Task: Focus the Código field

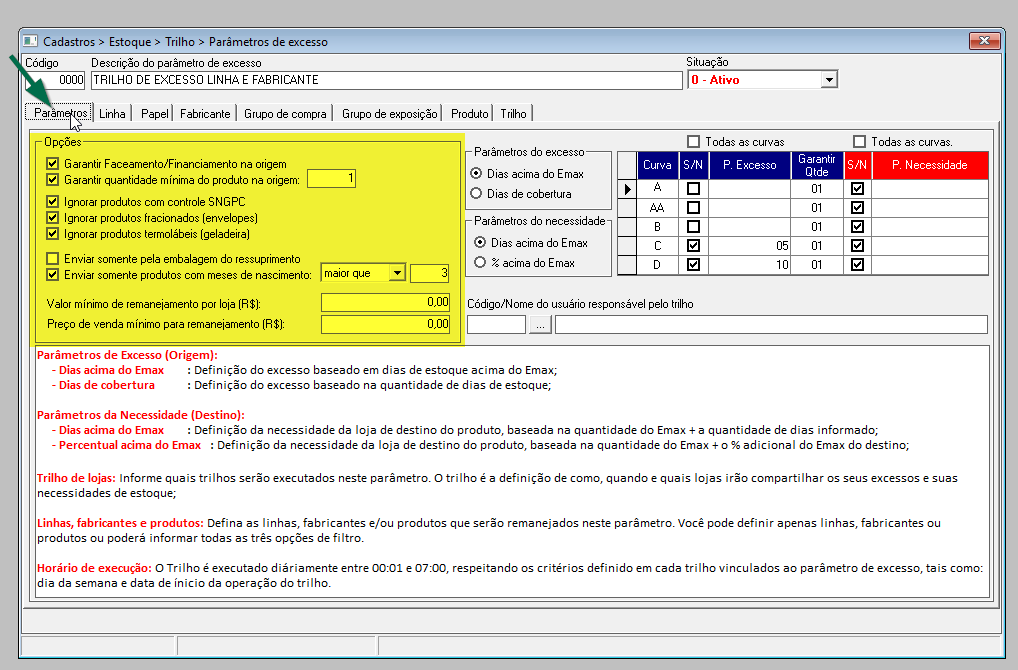Action: click(55, 80)
